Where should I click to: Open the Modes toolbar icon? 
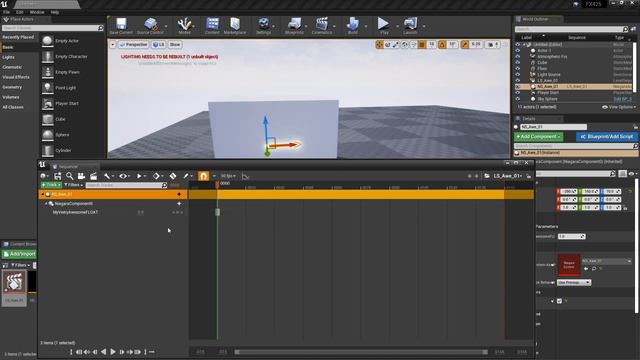pyautogui.click(x=184, y=24)
